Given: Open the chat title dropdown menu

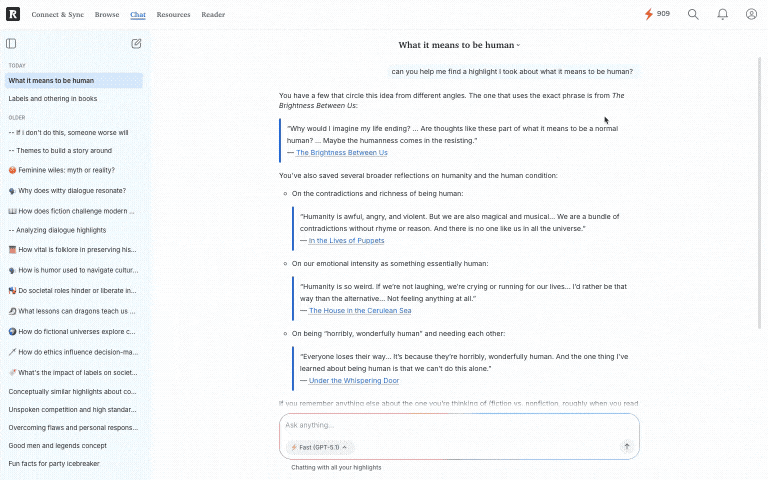Looking at the screenshot, I should 459,45.
